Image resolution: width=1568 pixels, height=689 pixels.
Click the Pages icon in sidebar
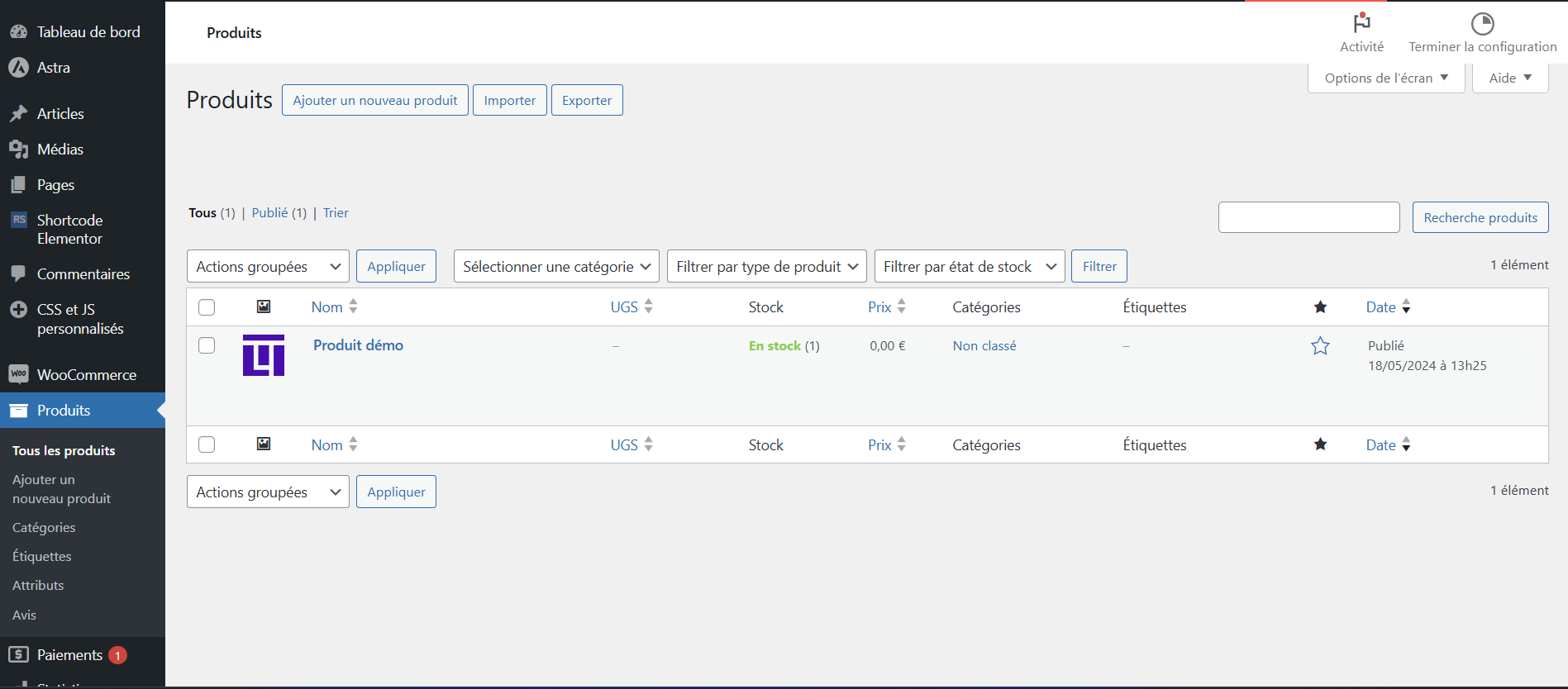pos(18,185)
